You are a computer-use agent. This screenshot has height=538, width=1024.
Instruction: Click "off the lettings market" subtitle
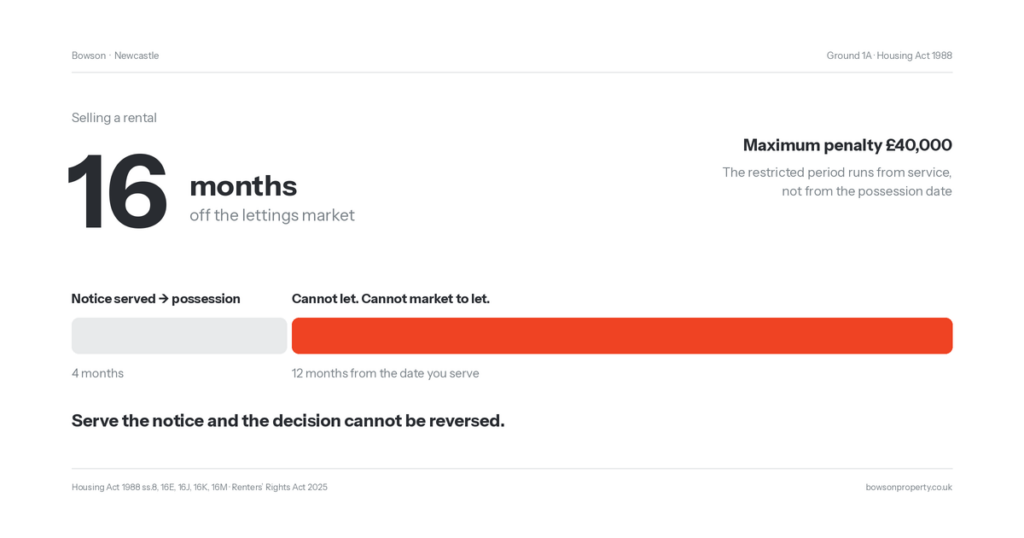272,215
